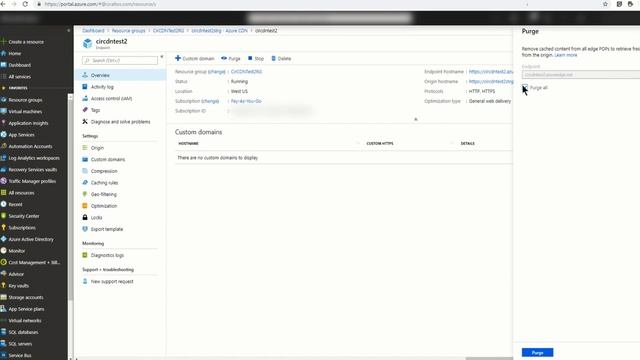
Task: Open the Endpoint hostname URL link
Action: tap(491, 72)
